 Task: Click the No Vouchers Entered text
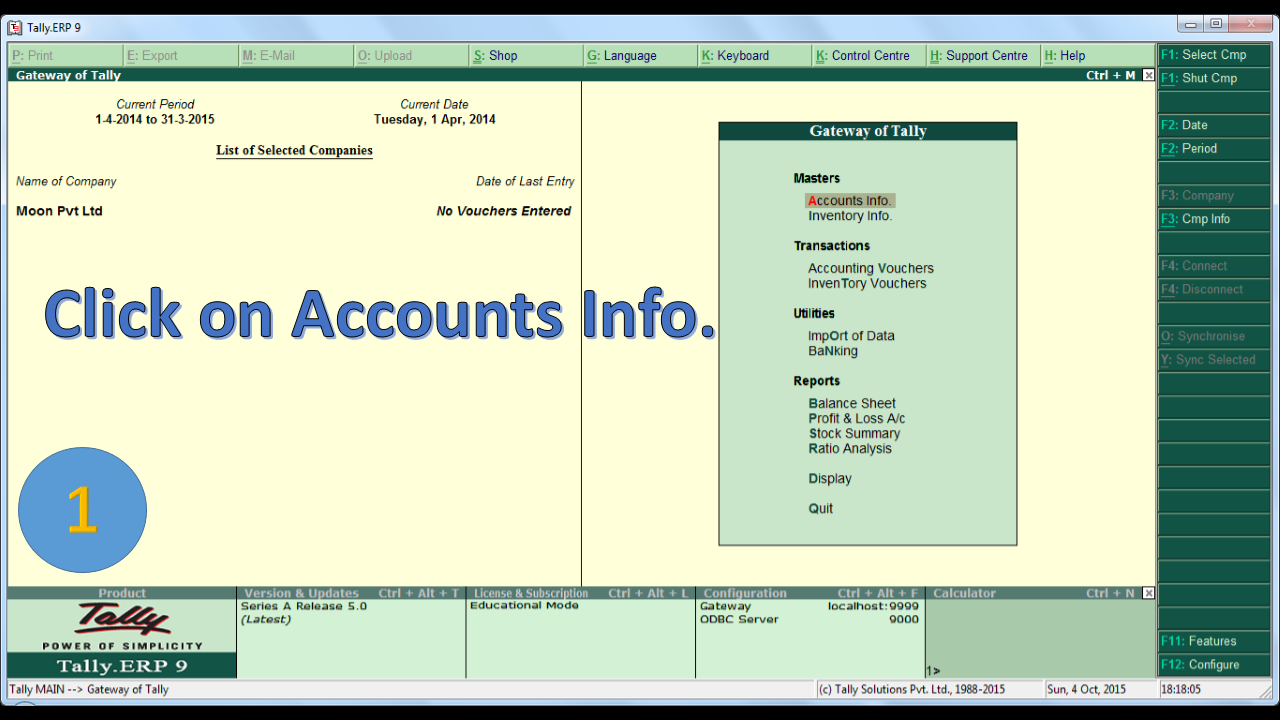tap(504, 211)
